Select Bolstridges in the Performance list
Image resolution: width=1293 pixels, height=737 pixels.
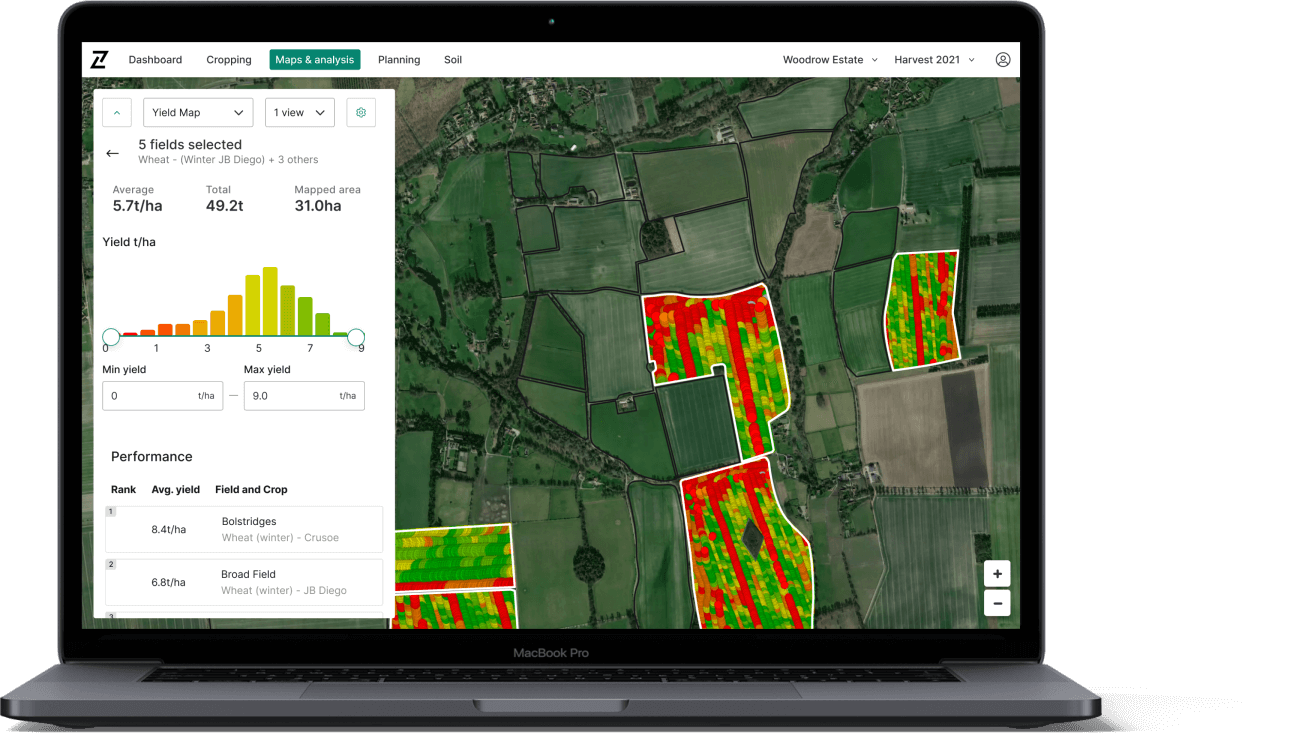pos(243,529)
